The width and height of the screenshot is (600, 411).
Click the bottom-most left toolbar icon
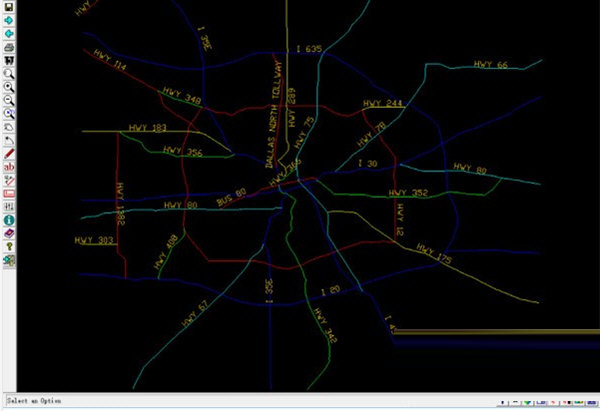[x=9, y=260]
